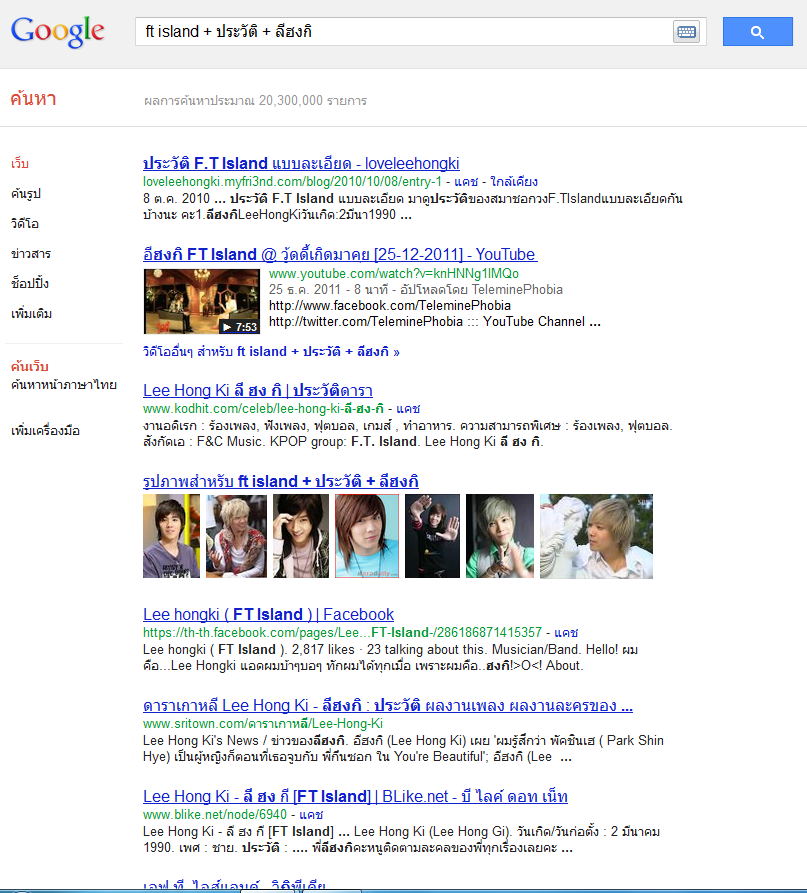Click www.sritown.com URL text
Image resolution: width=807 pixels, height=893 pixels.
(x=263, y=723)
